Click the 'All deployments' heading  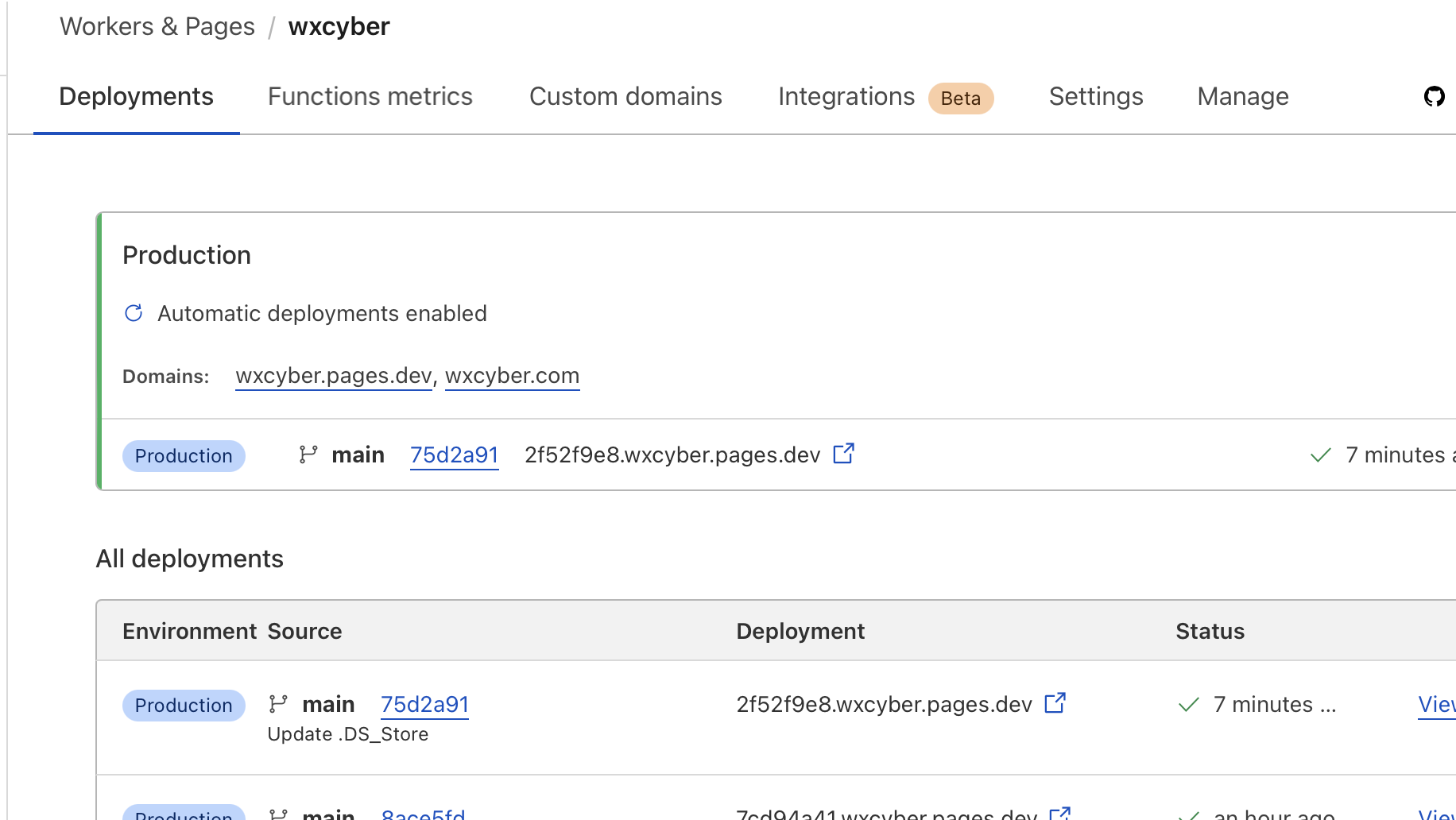click(x=189, y=559)
